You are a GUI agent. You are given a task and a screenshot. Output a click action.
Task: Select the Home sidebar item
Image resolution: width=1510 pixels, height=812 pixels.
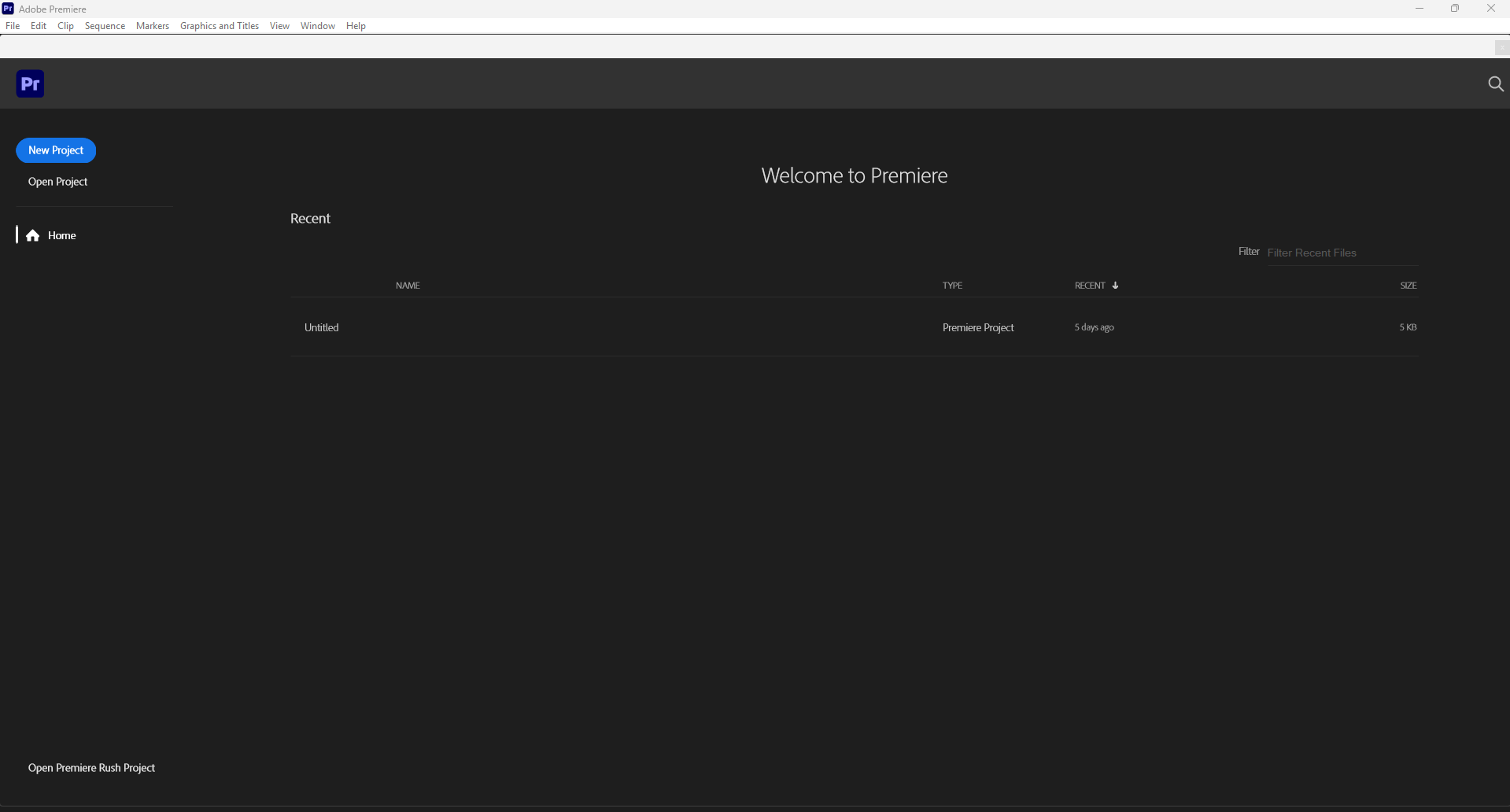[x=51, y=235]
